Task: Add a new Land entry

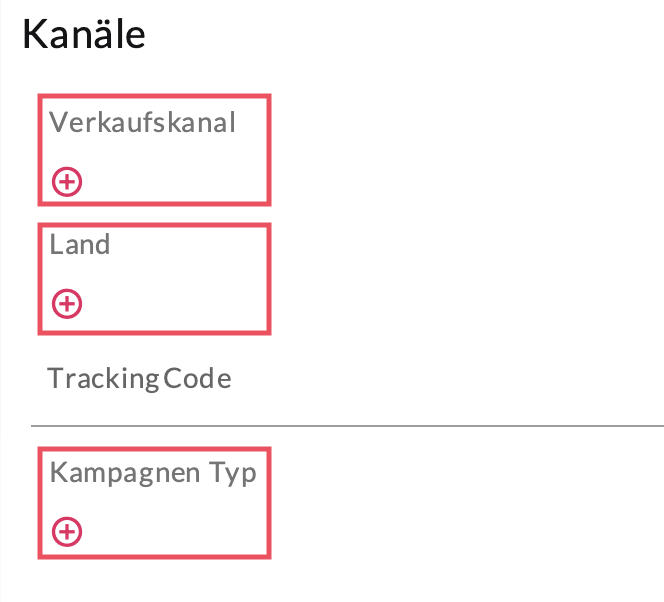Action: (x=67, y=303)
